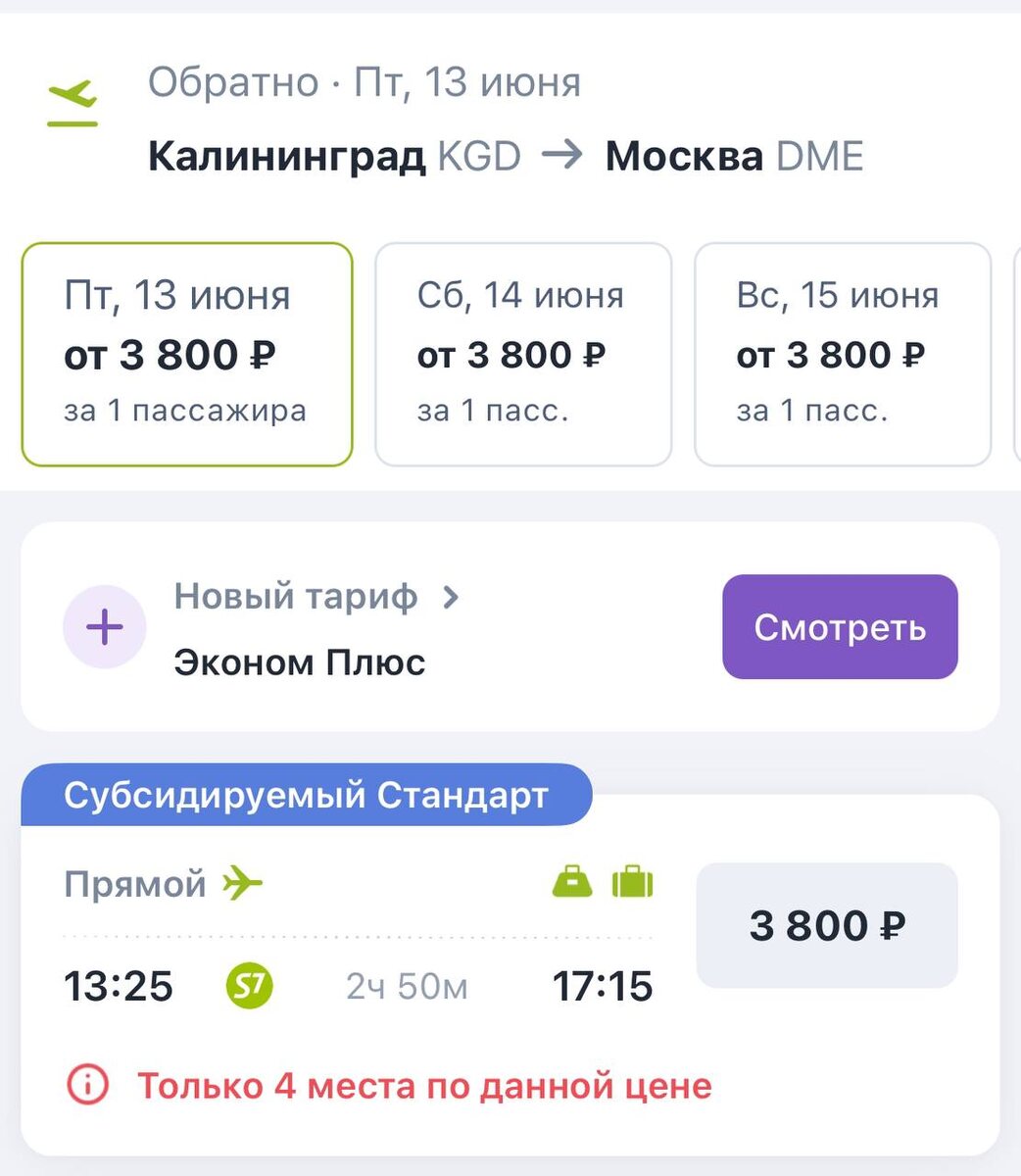This screenshot has width=1021, height=1176.
Task: Click the arrow between Калининград and Москва
Action: pos(562,155)
